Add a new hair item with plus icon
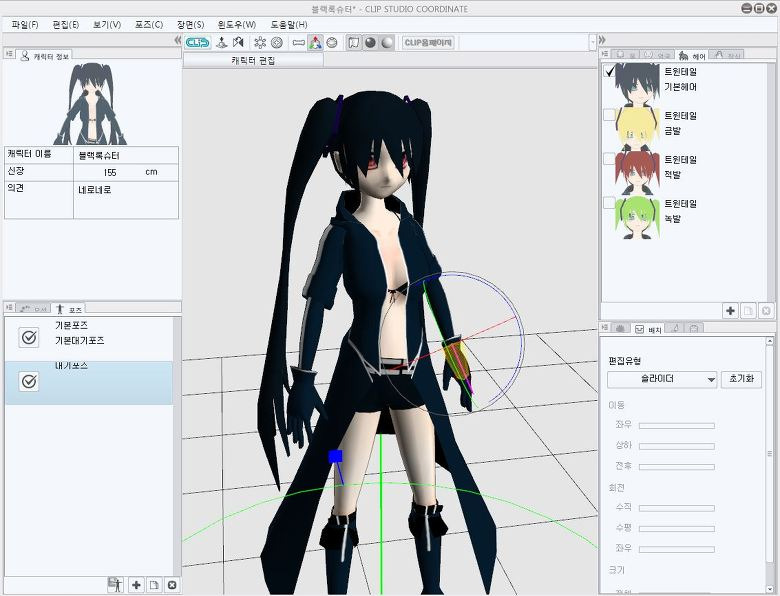The width and height of the screenshot is (780, 596). pos(730,311)
